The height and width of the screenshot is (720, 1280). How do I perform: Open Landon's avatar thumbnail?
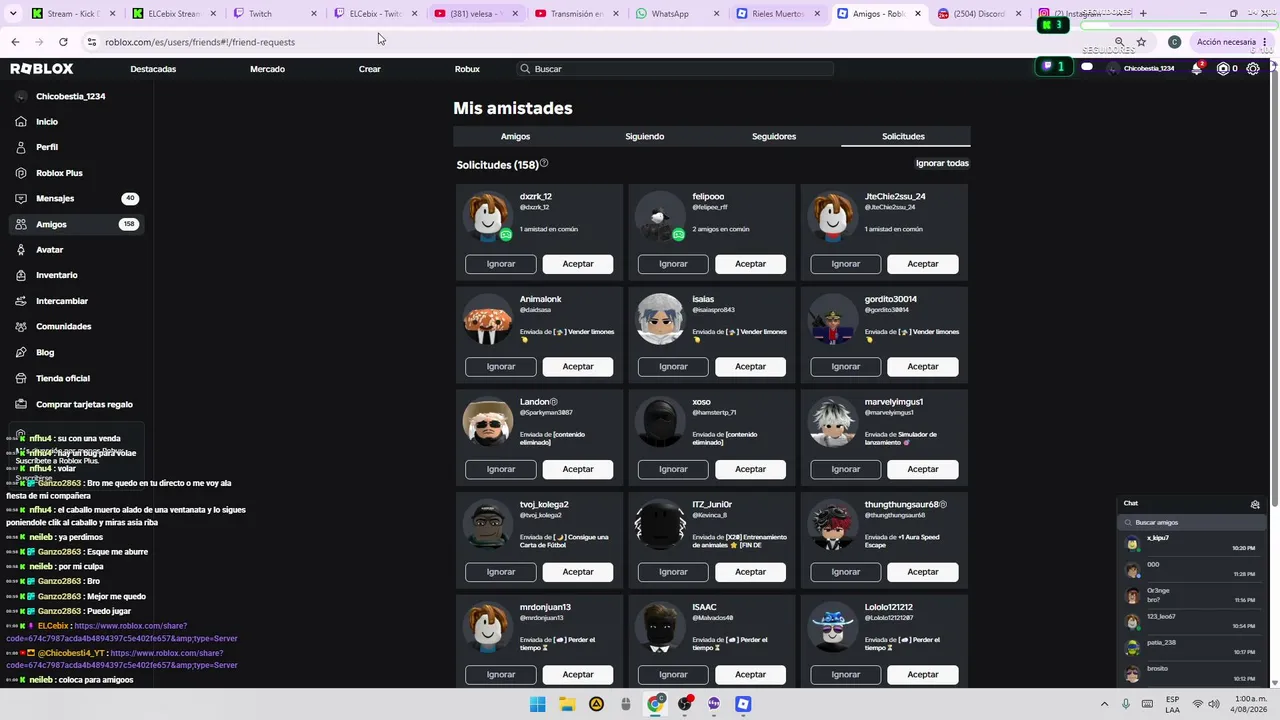pyautogui.click(x=488, y=422)
